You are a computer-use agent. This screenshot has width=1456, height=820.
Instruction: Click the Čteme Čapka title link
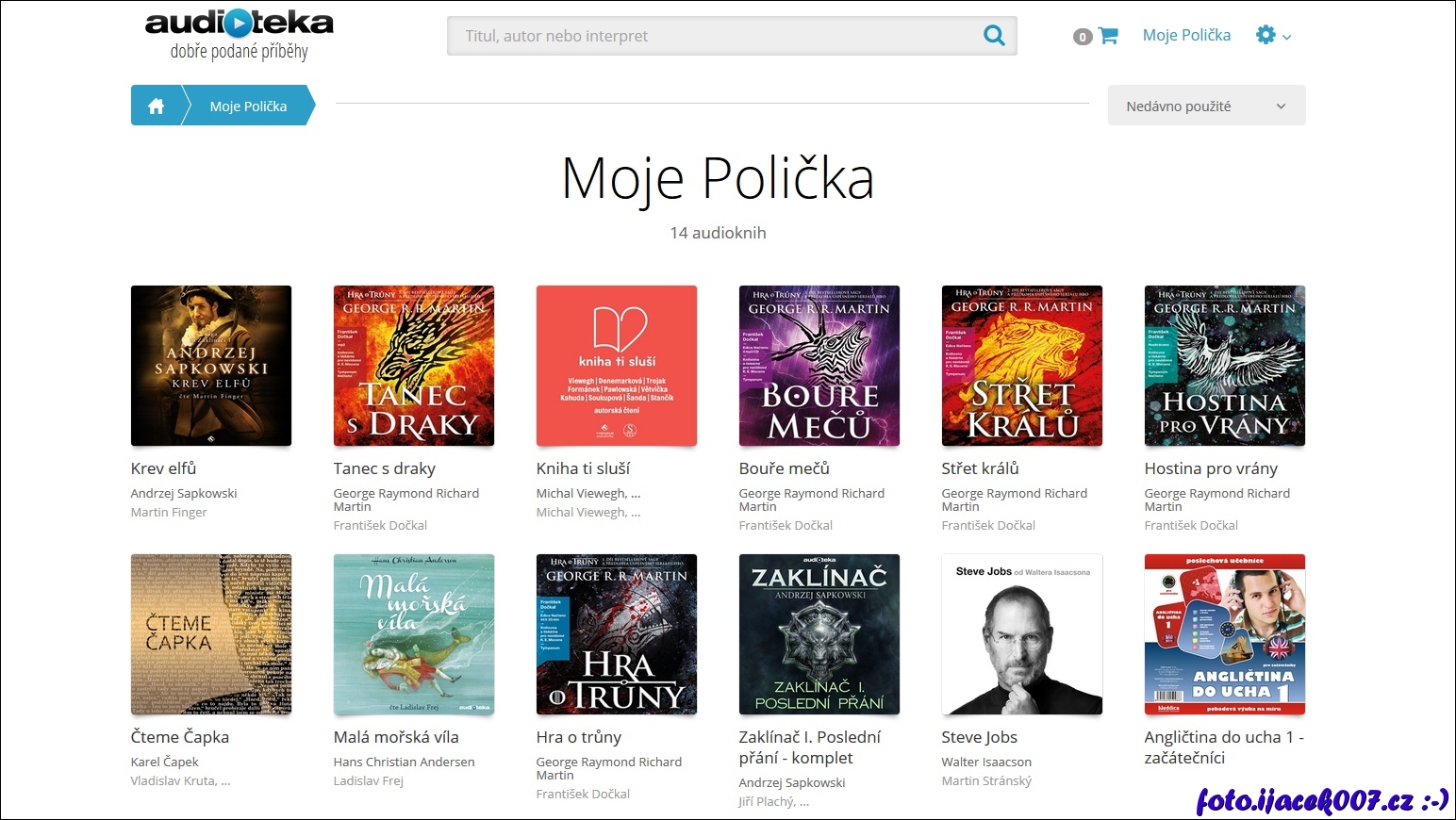point(180,737)
